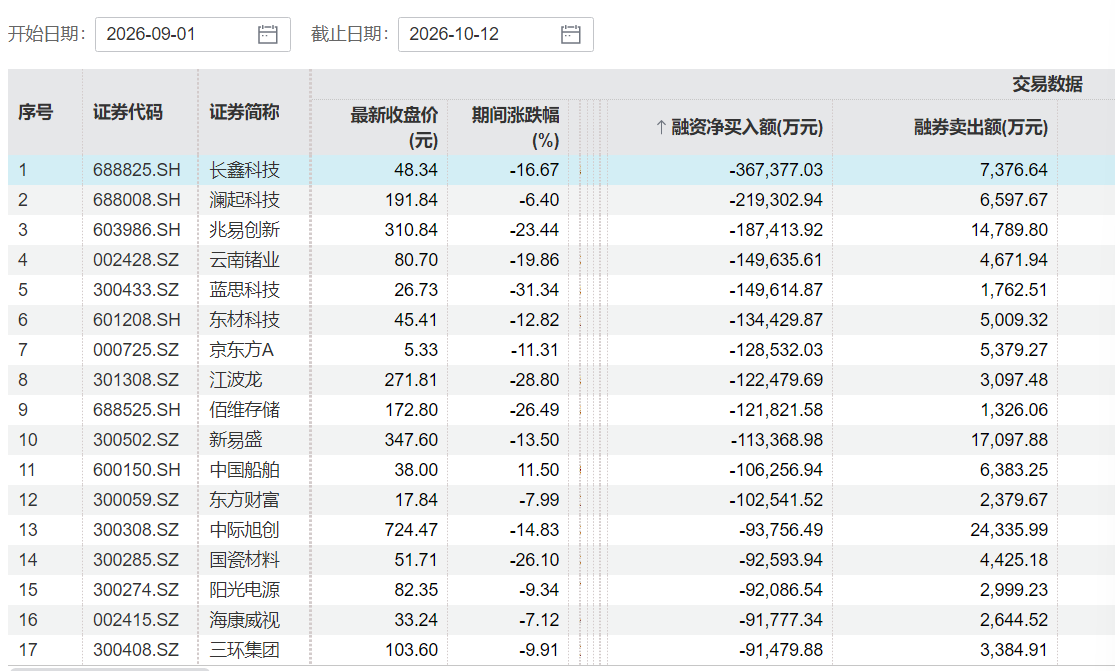Open the start date calendar icon

coord(267,34)
